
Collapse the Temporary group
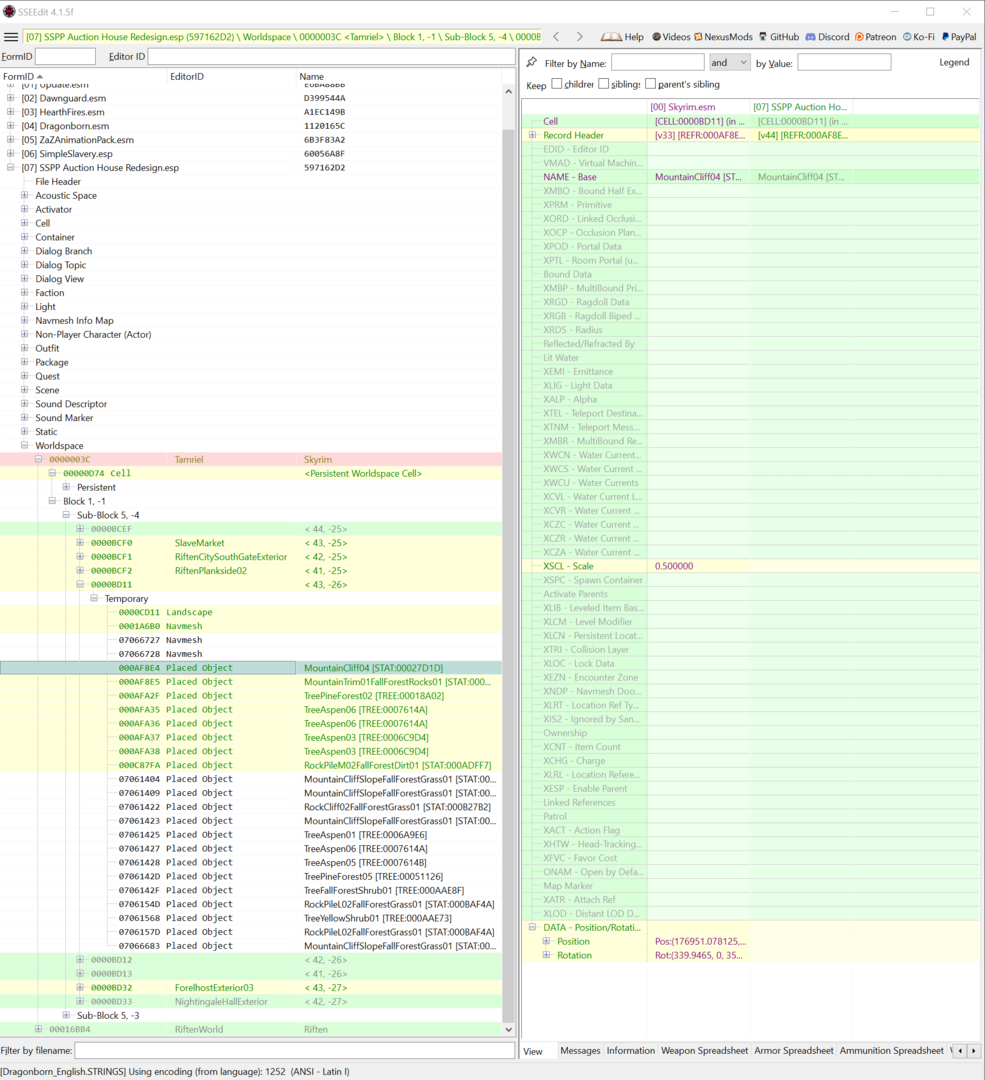(94, 599)
